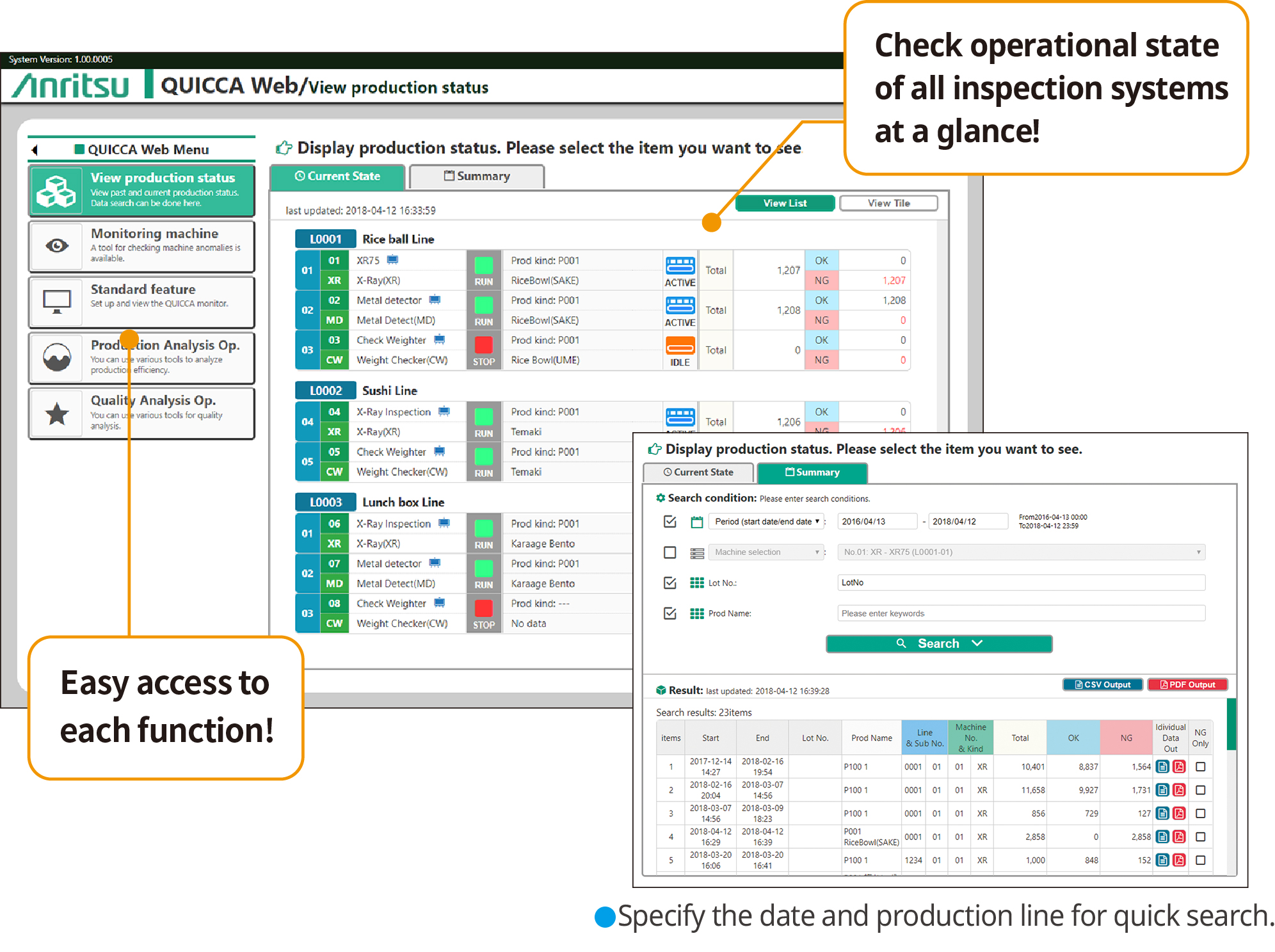
Task: Click eye icon of Monitoring machine
Action: [57, 246]
